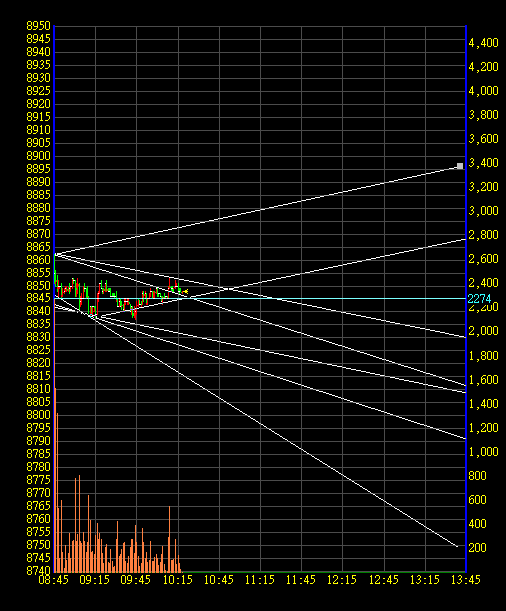The height and width of the screenshot is (611, 506).
Task: Select the grey square handle ending the rising trend line
Action: point(460,166)
